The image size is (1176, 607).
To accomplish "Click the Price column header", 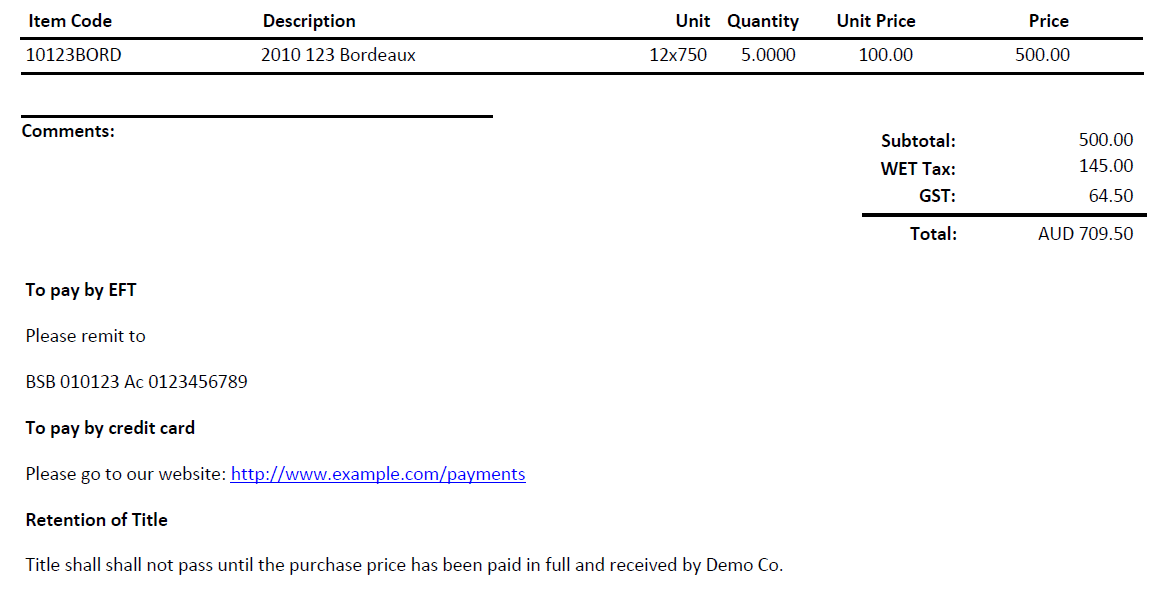I will click(1048, 21).
